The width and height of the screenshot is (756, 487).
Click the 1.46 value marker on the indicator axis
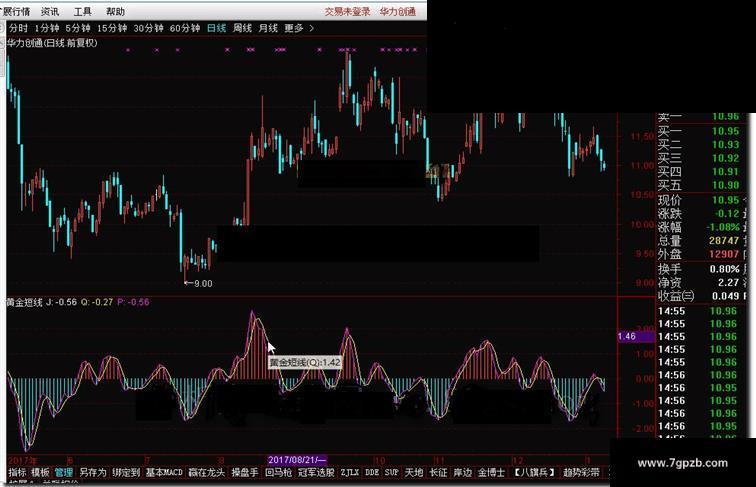[x=635, y=336]
